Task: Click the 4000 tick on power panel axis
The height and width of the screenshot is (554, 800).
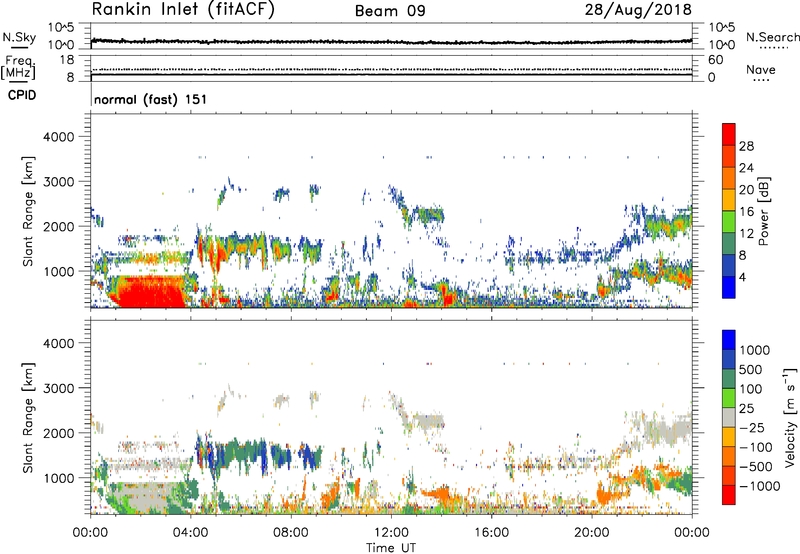Action: pyautogui.click(x=58, y=137)
